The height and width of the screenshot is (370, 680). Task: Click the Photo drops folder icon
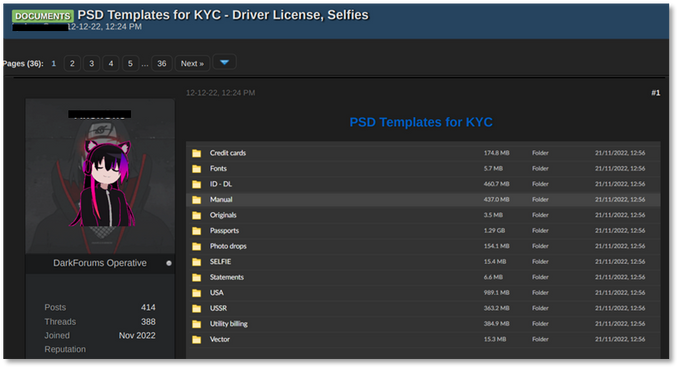197,246
